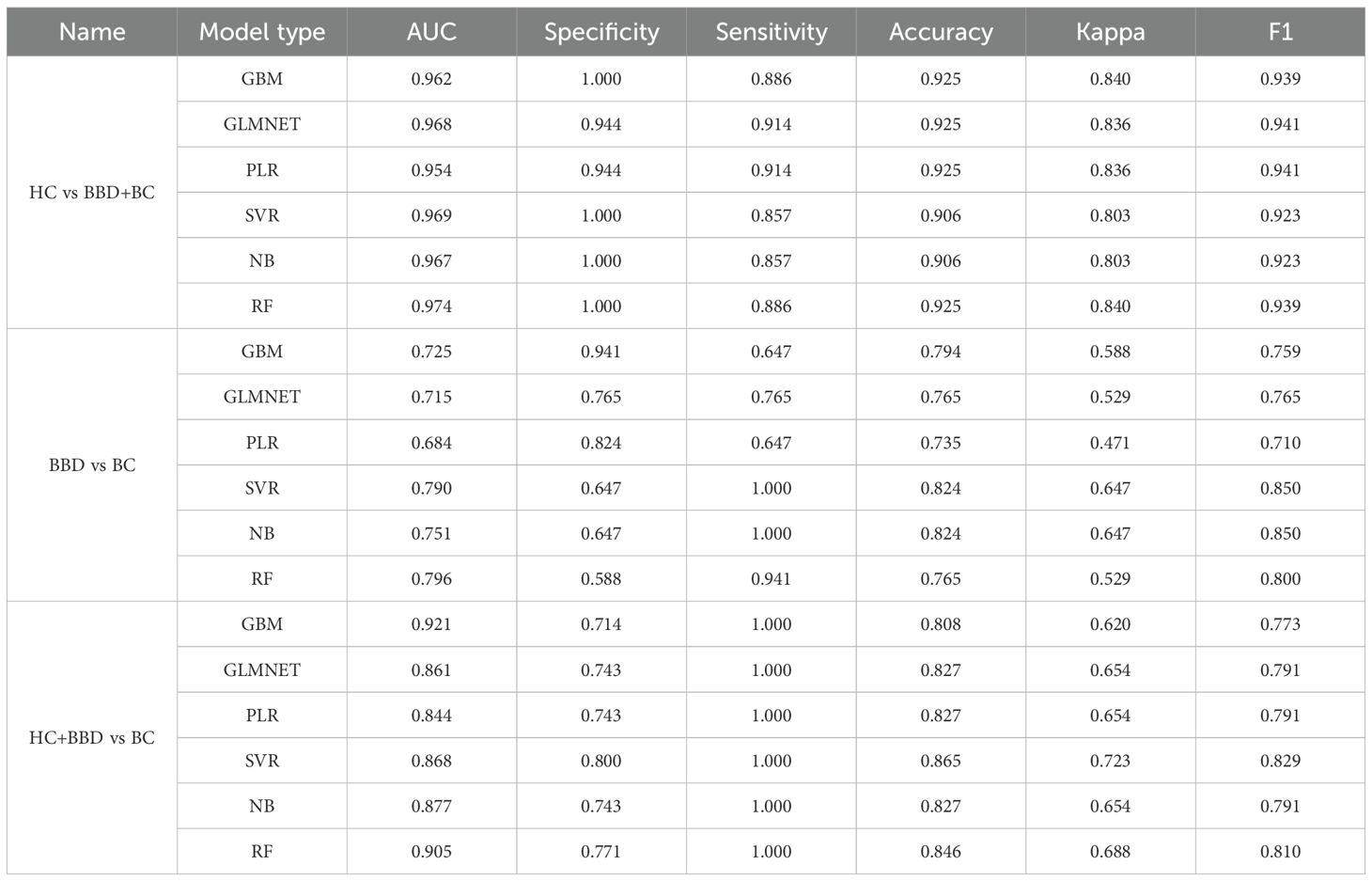Click the Model type column header

262,32
